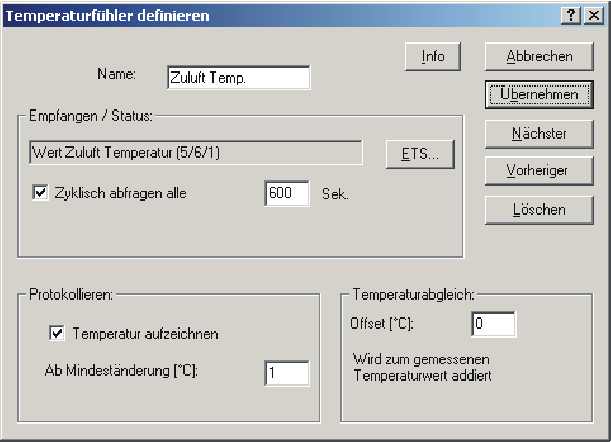Apply settings with Übernehmen
Screen dimensions: 611x442
539,94
